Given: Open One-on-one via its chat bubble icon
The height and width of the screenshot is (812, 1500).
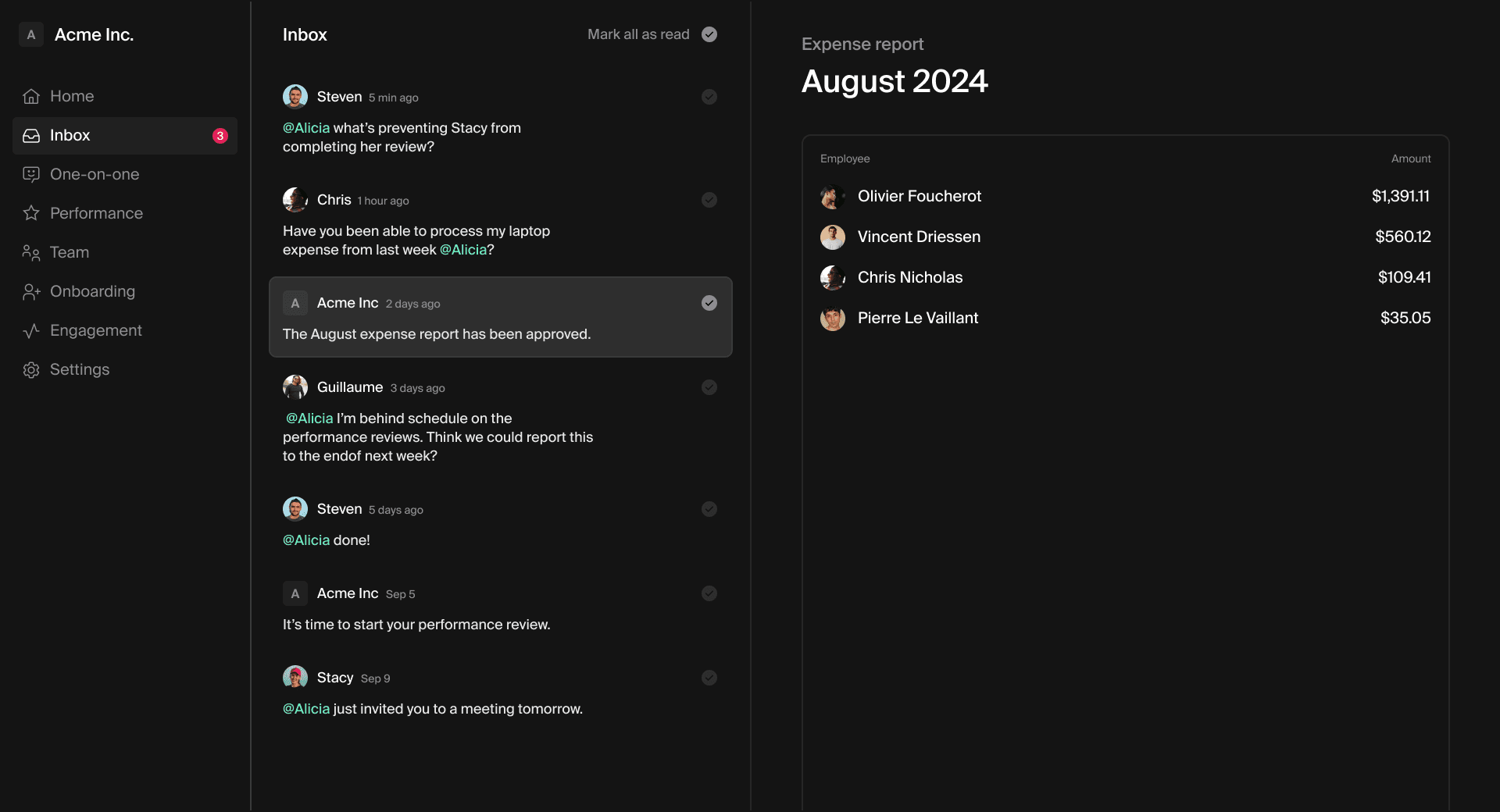Looking at the screenshot, I should [x=31, y=174].
